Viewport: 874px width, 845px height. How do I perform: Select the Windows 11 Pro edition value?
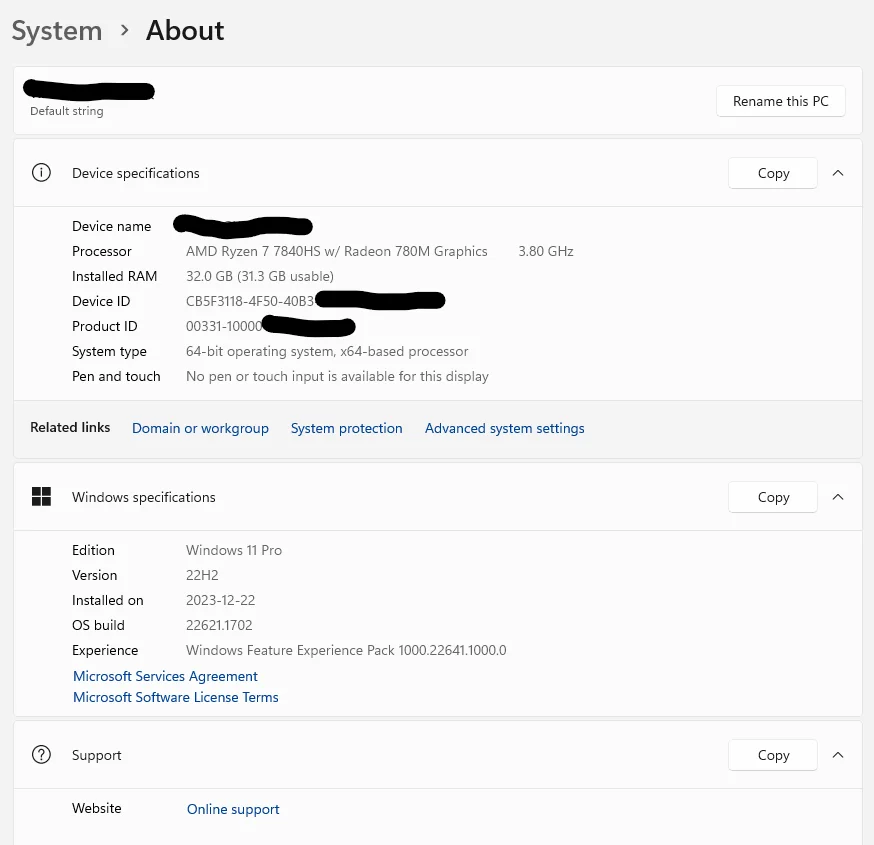[234, 550]
